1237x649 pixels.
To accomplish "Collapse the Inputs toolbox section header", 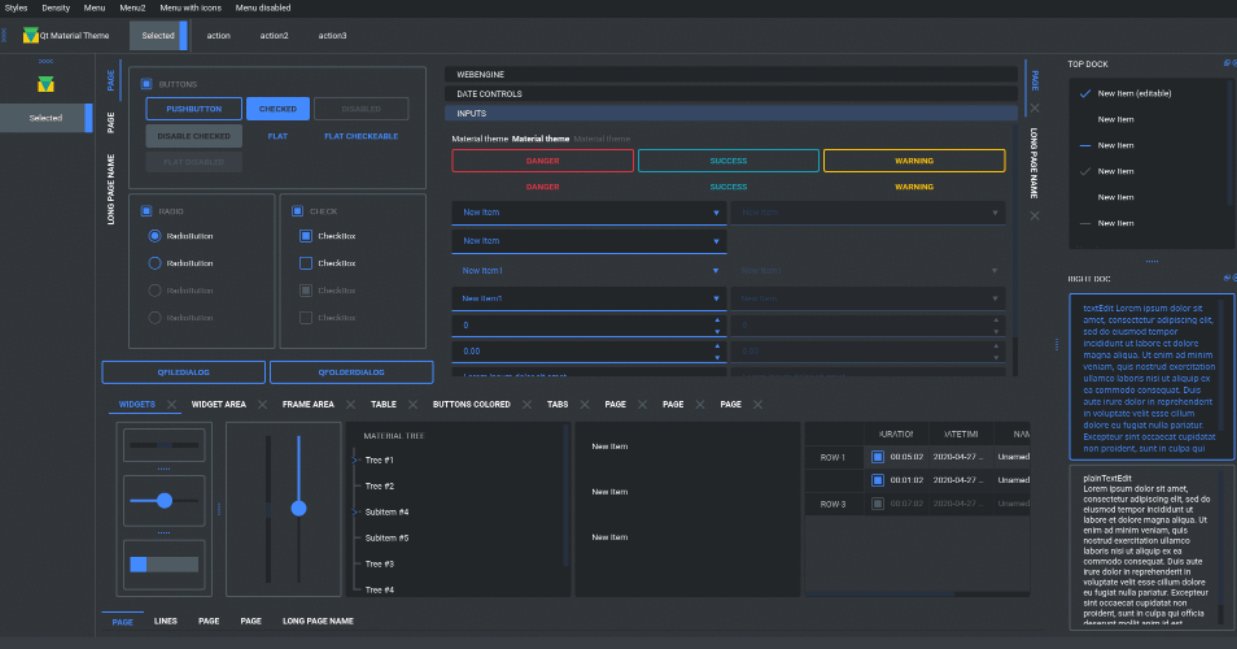I will point(731,113).
